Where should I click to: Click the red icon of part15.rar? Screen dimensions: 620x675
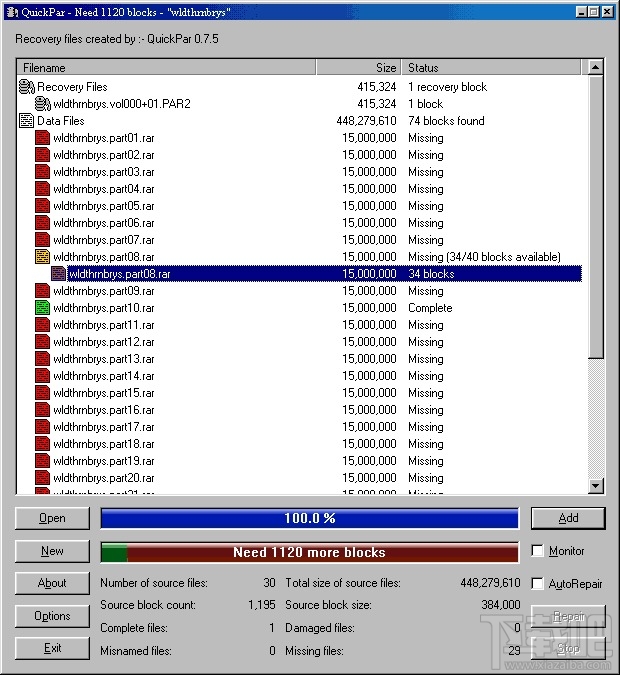tap(42, 393)
